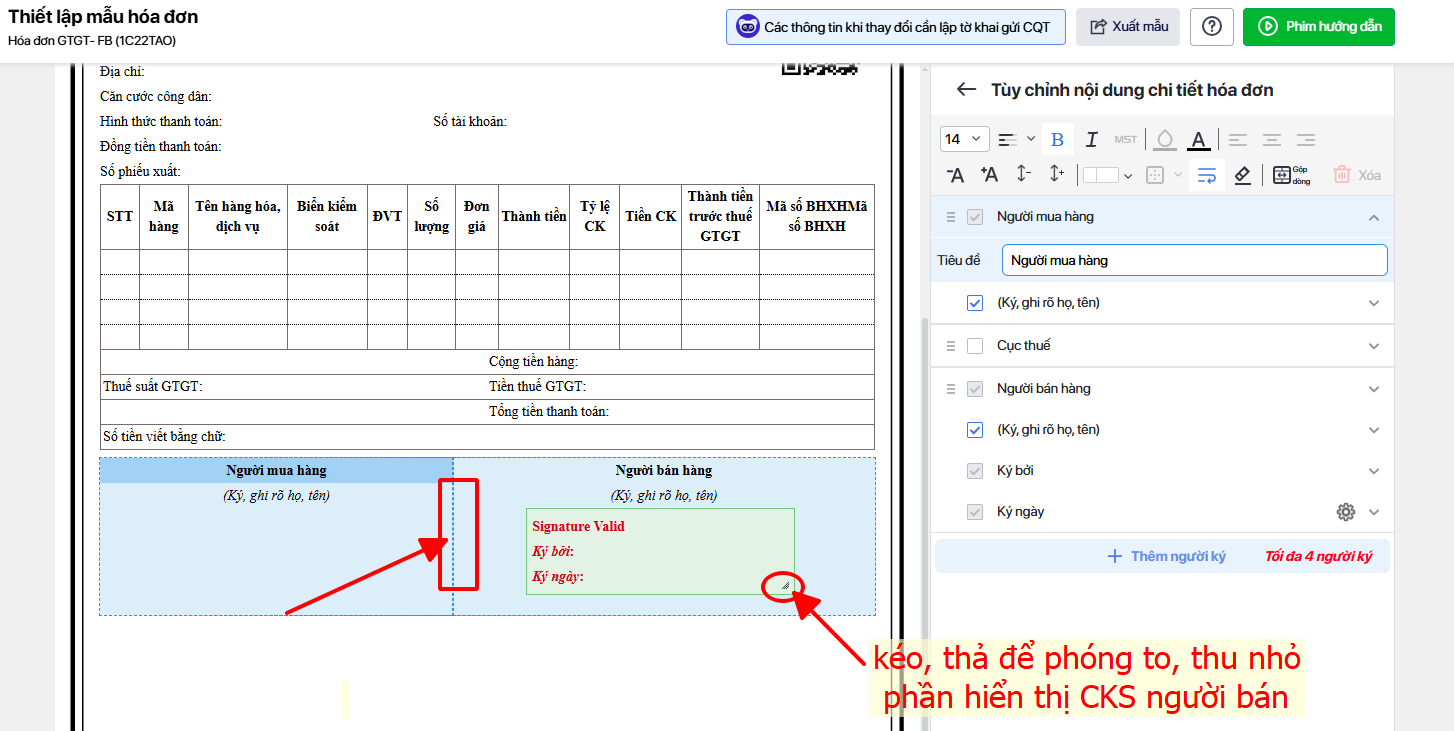This screenshot has height=731, width=1454.
Task: Click the eraser clear formatting icon
Action: click(1242, 175)
